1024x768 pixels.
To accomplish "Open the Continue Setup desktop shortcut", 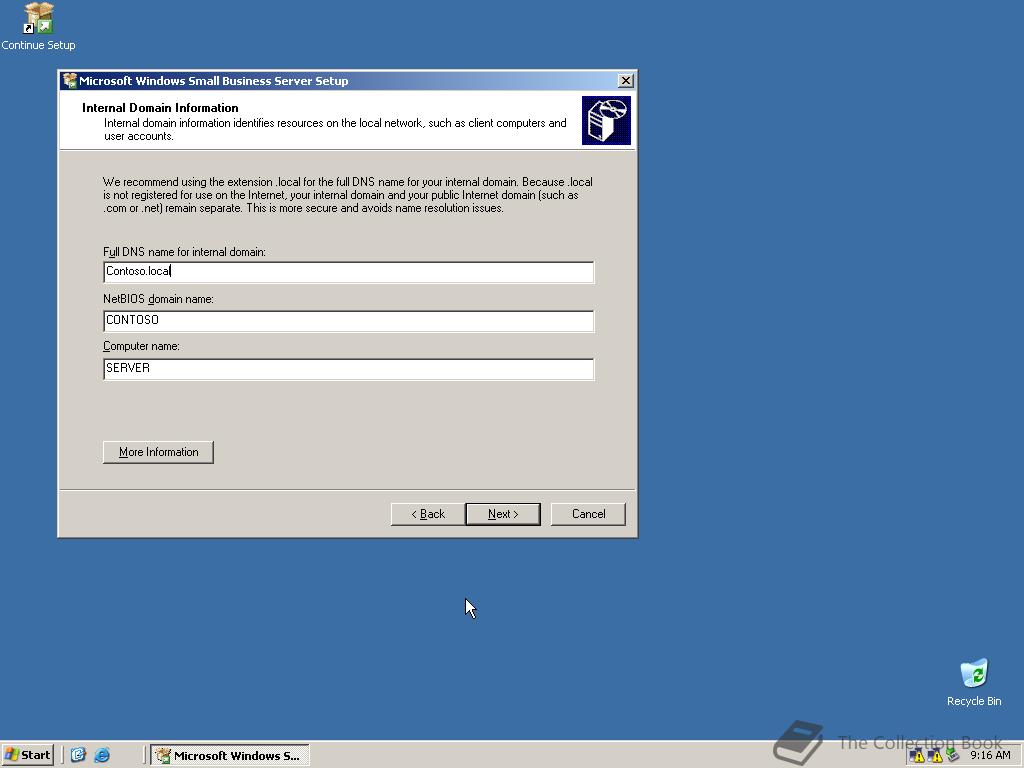I will [38, 26].
